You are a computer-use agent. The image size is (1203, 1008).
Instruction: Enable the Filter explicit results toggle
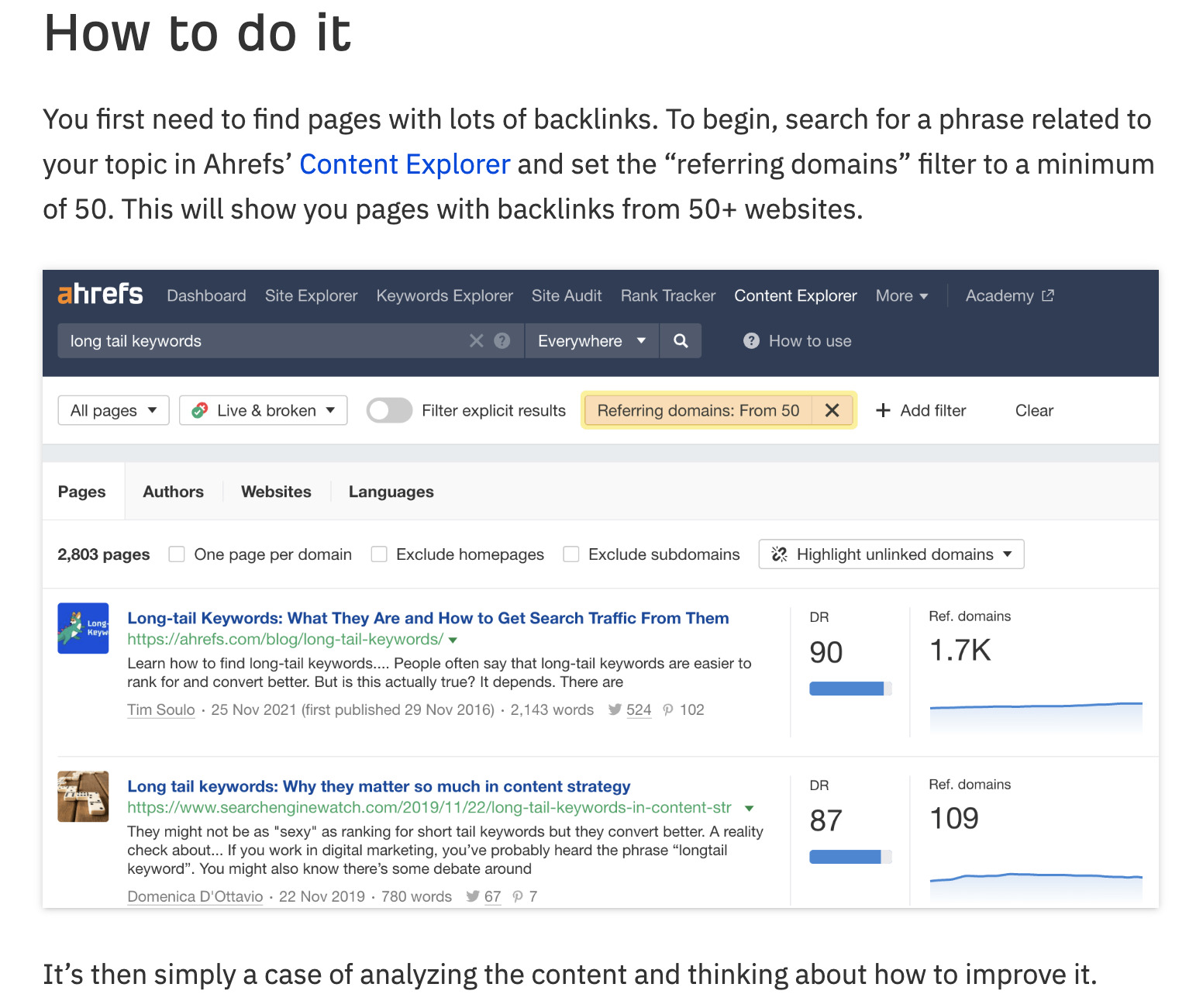[x=389, y=410]
